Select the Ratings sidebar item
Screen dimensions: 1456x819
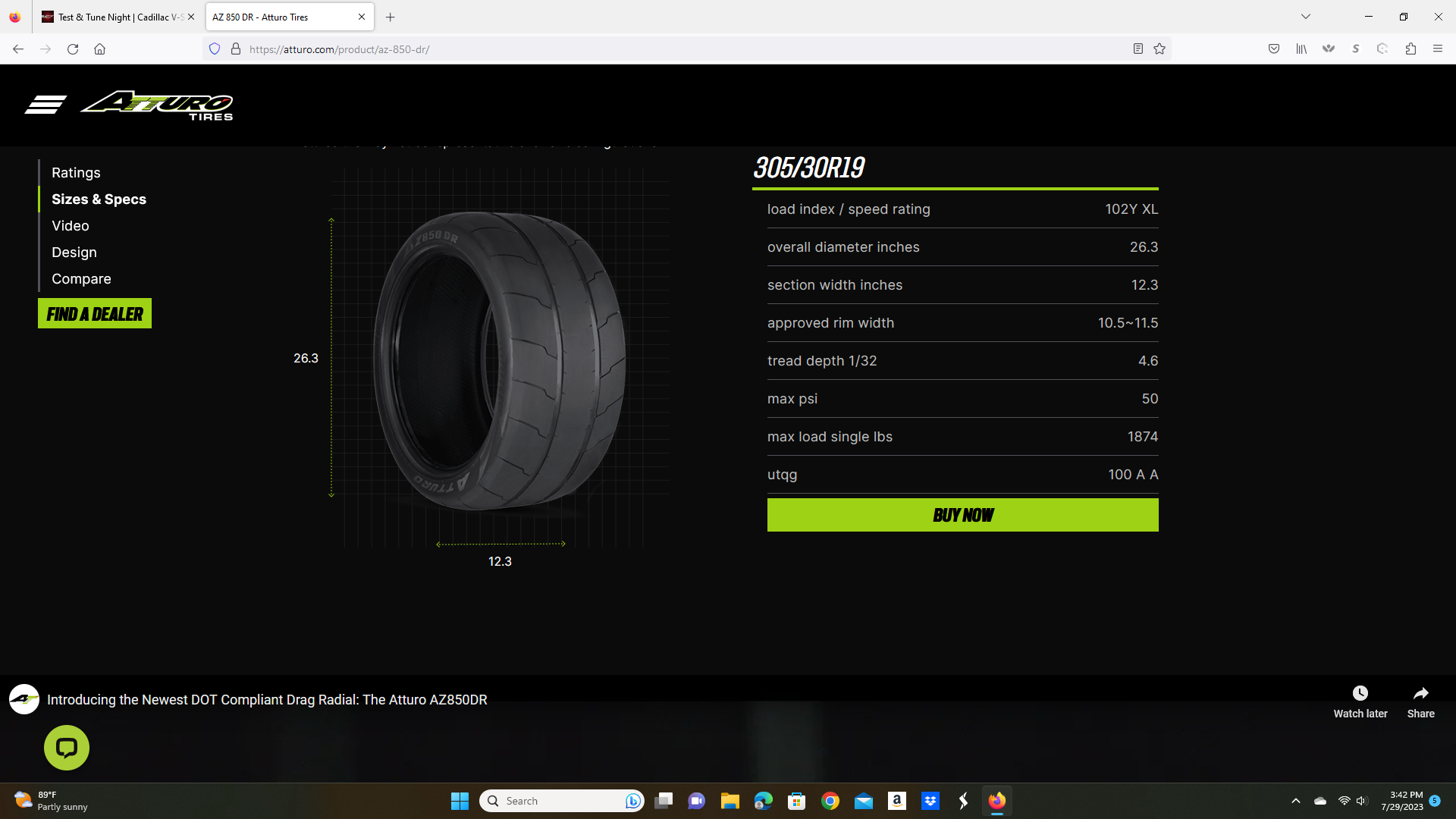[76, 173]
